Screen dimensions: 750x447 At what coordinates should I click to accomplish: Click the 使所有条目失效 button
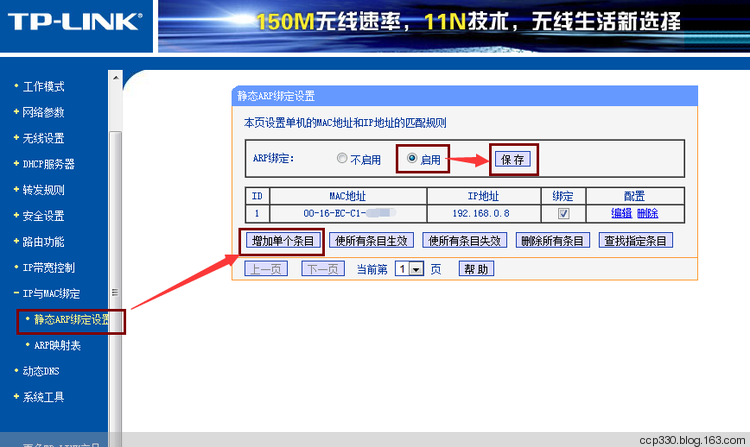click(464, 240)
